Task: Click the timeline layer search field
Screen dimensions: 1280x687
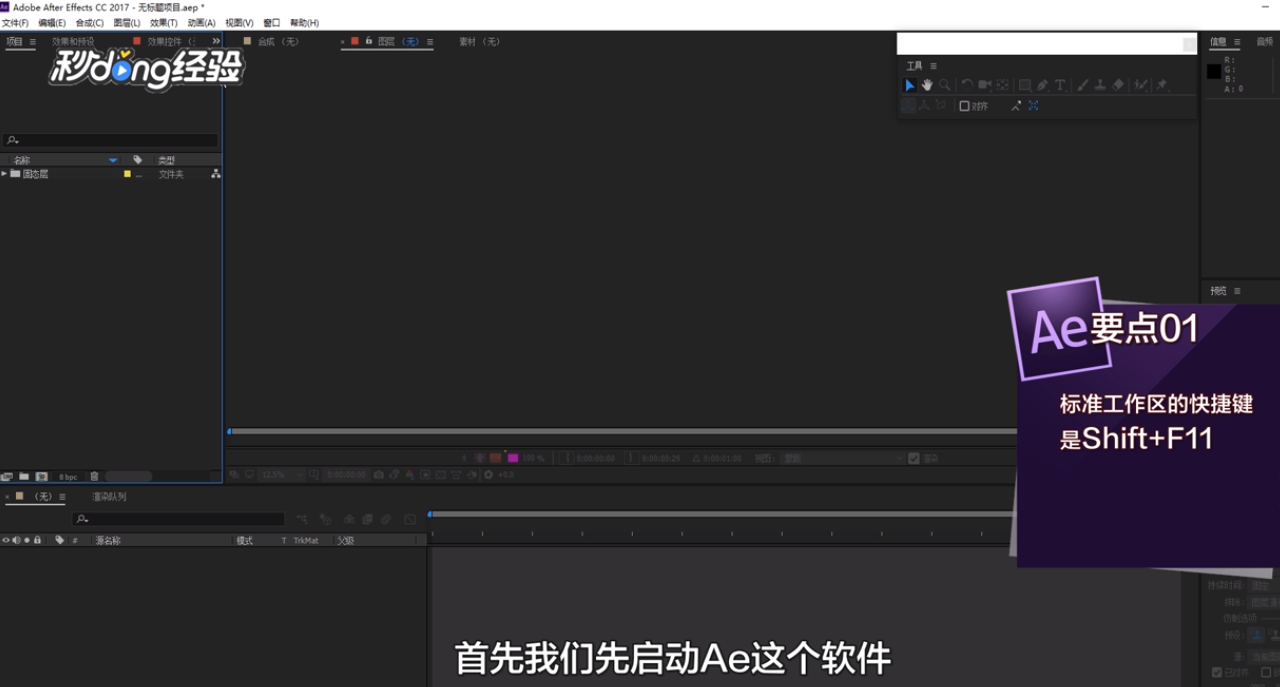Action: 178,519
